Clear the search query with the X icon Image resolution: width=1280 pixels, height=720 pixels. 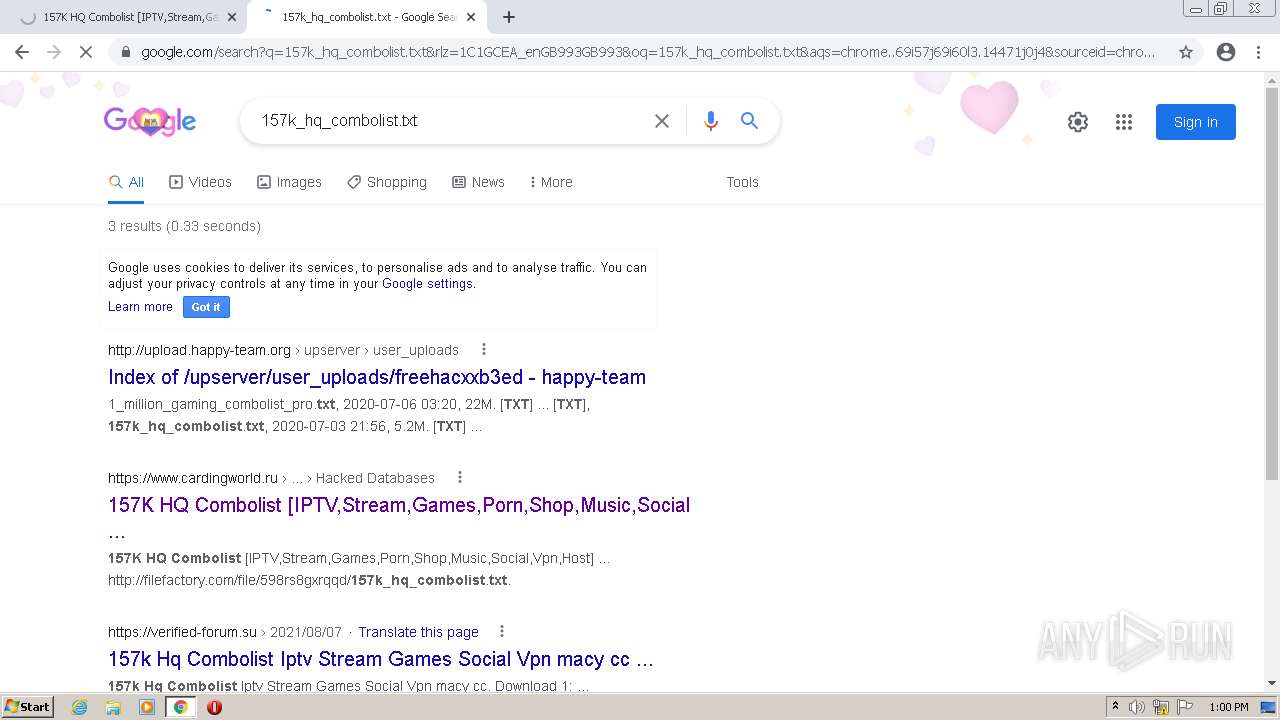point(662,121)
